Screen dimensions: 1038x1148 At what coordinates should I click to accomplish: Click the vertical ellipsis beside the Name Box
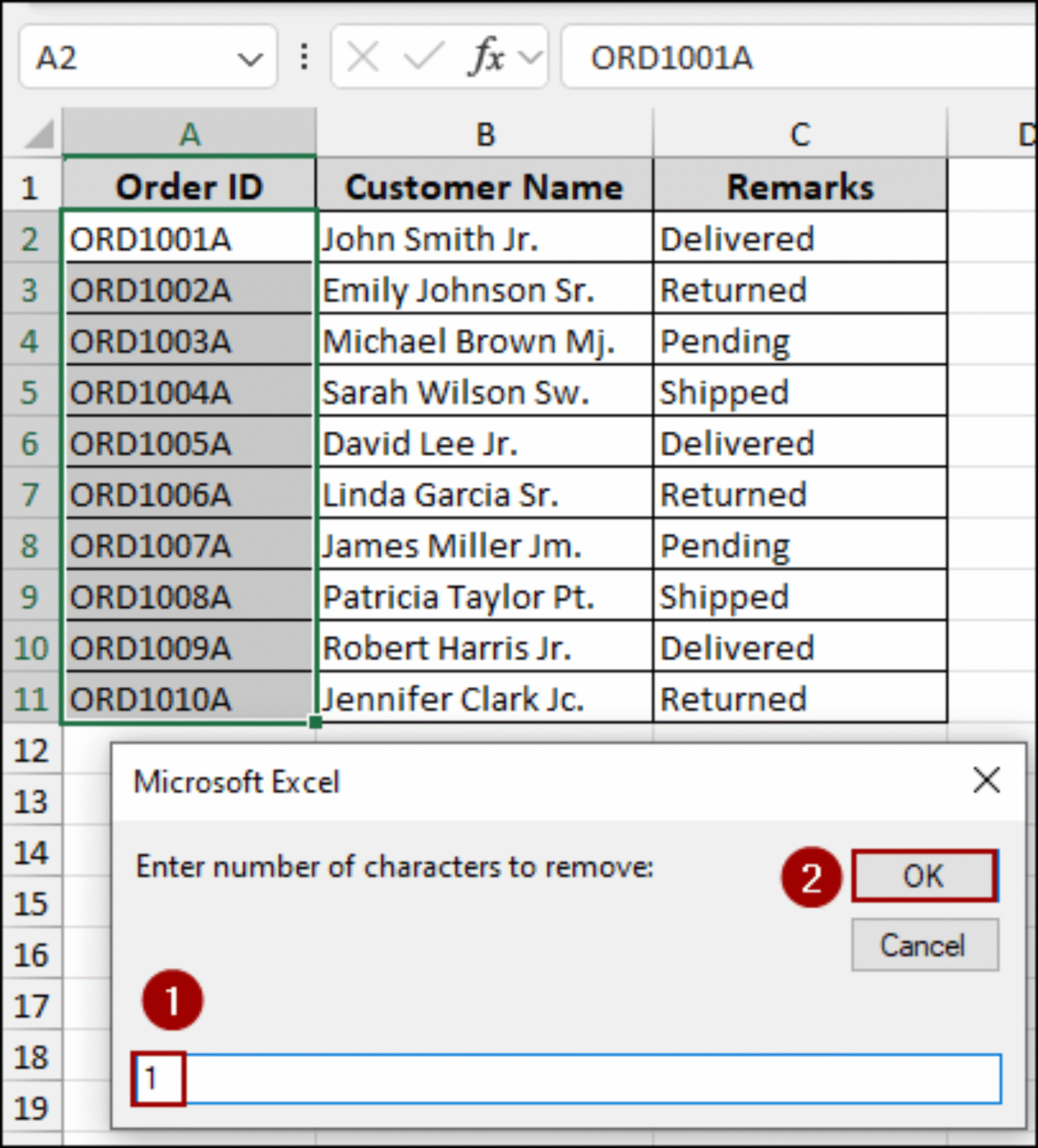tap(303, 55)
